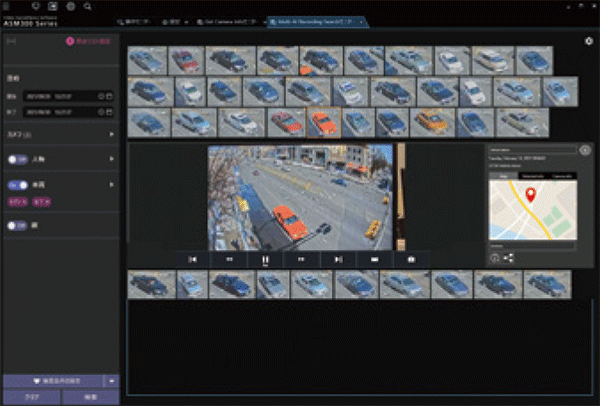The width and height of the screenshot is (600, 406).
Task: Click the name text field in info panel
Action: [533, 150]
